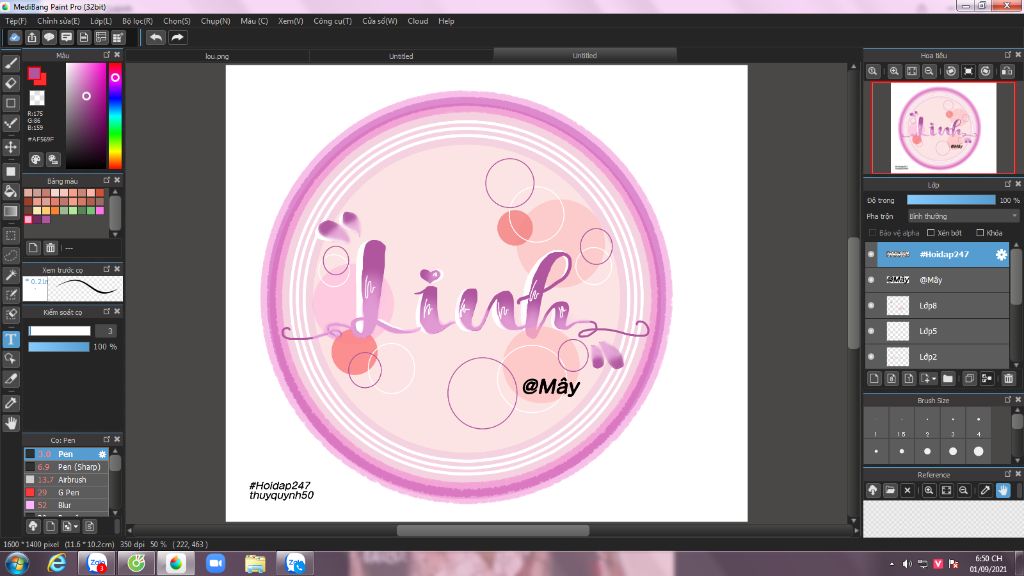The width and height of the screenshot is (1024, 576).
Task: Hide the @Mây layer
Action: tap(871, 280)
